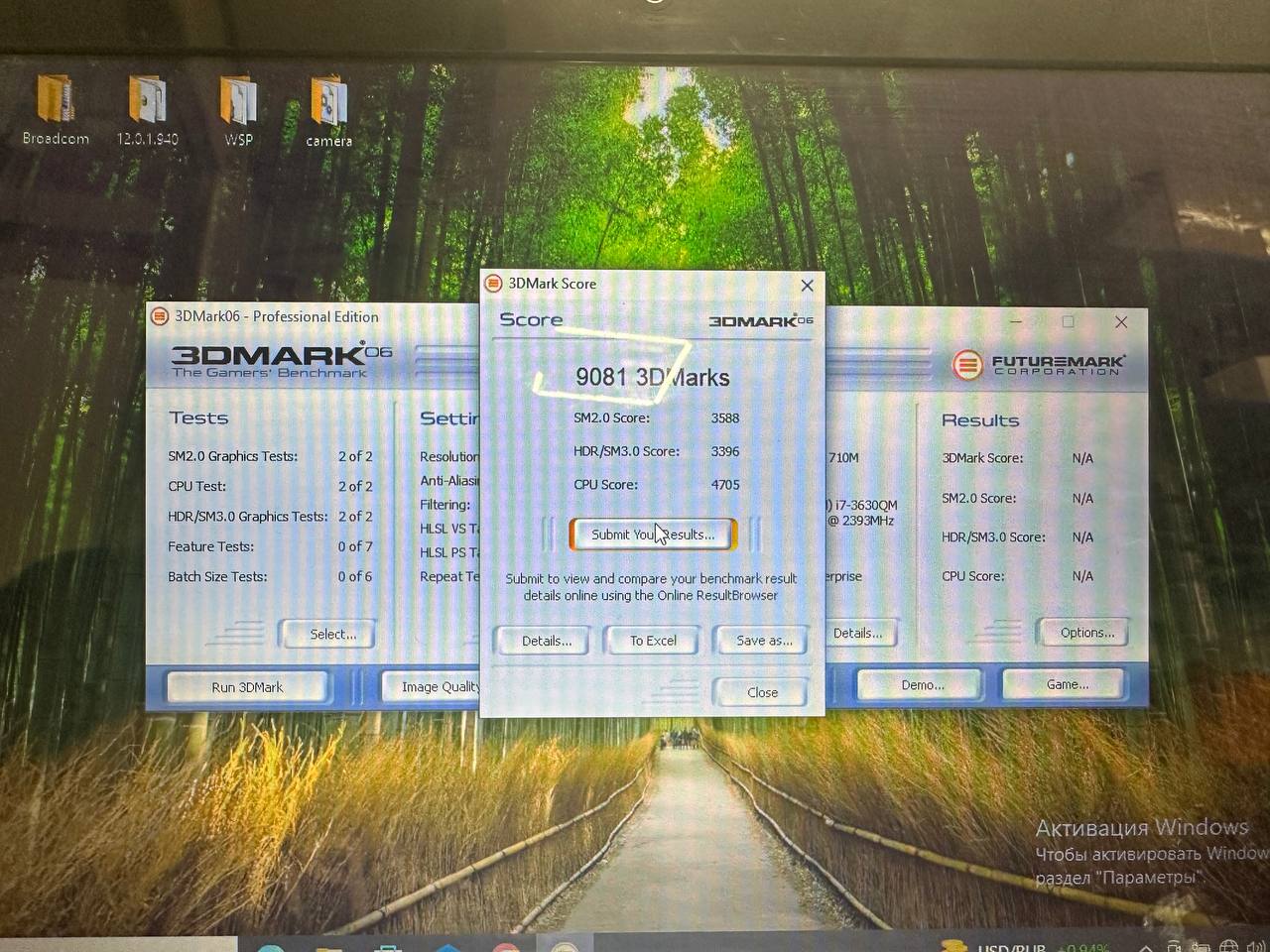The width and height of the screenshot is (1270, 952).
Task: Click the 0 of 6 Batch Size count
Action: 355,576
